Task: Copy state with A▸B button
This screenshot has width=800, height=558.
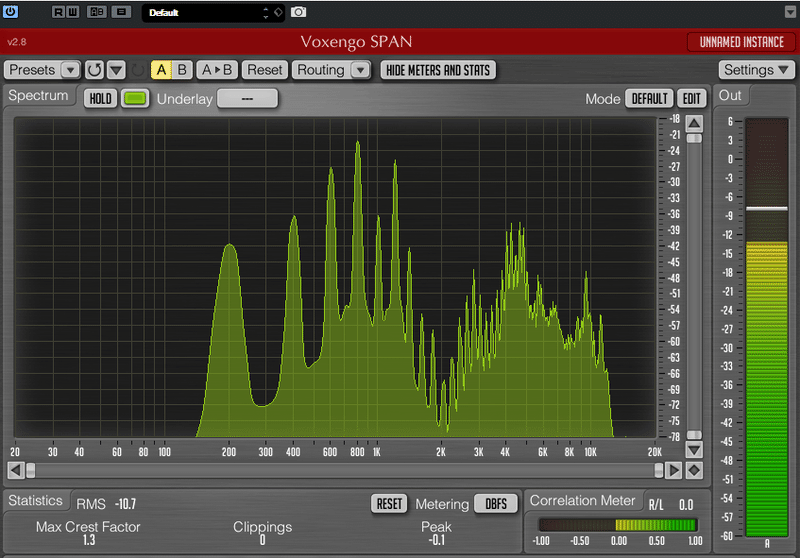Action: click(217, 70)
